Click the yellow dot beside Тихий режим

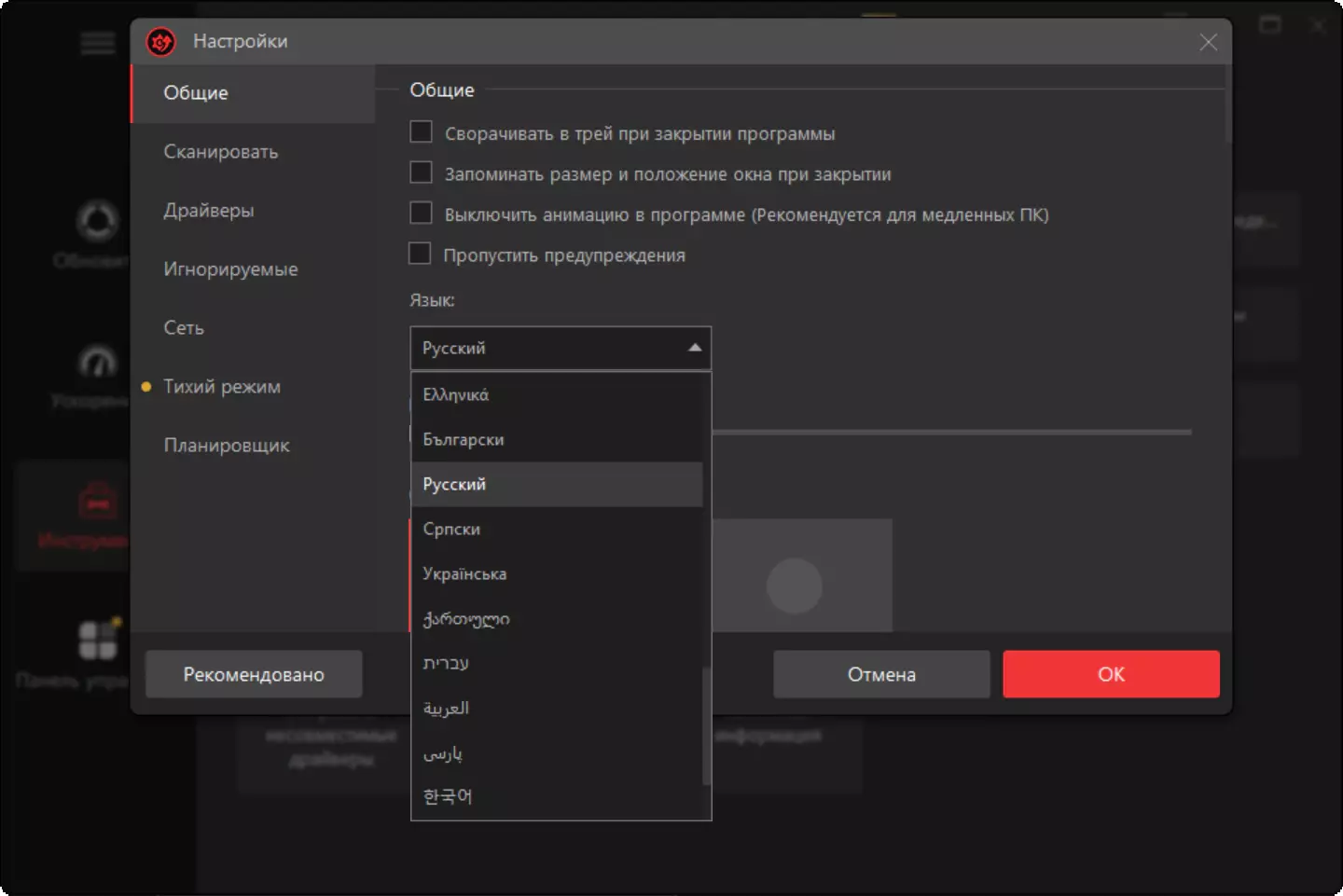(146, 387)
